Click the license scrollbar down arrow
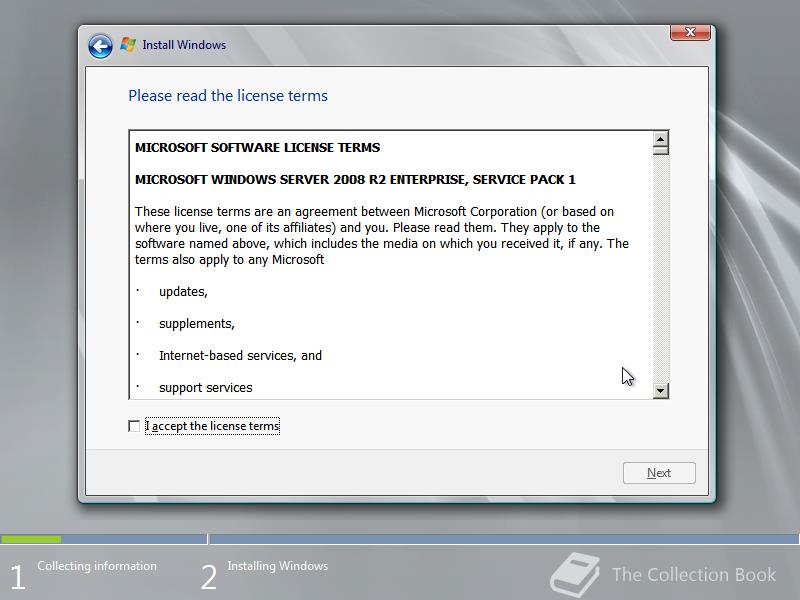This screenshot has width=800, height=600. [661, 391]
